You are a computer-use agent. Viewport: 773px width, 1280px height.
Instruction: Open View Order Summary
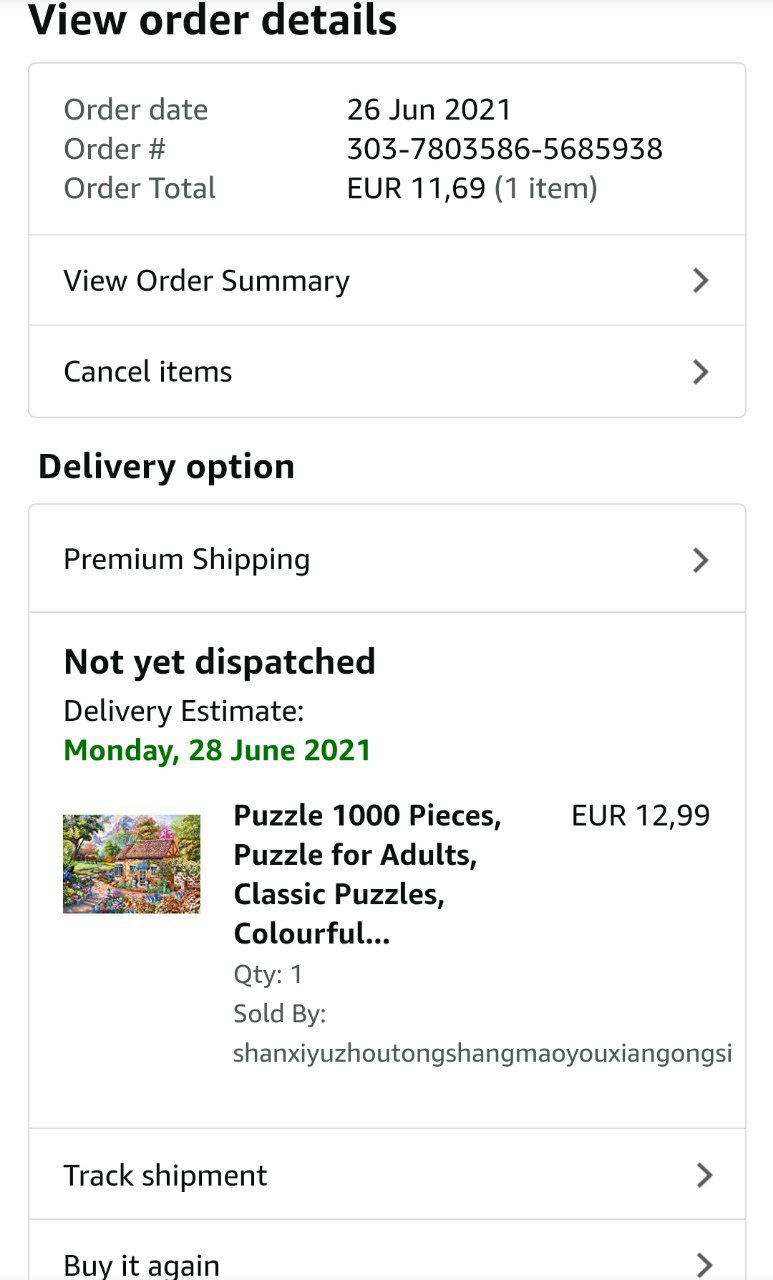click(x=206, y=281)
